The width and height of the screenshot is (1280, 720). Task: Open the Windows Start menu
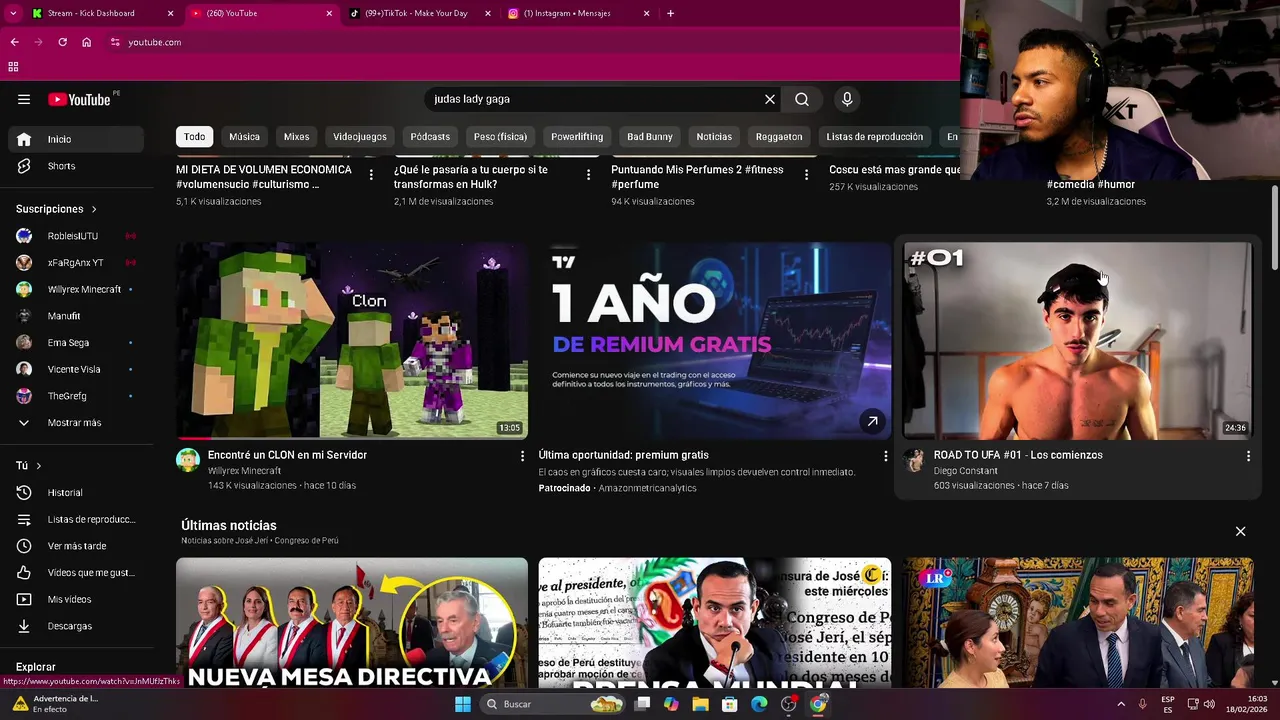463,704
